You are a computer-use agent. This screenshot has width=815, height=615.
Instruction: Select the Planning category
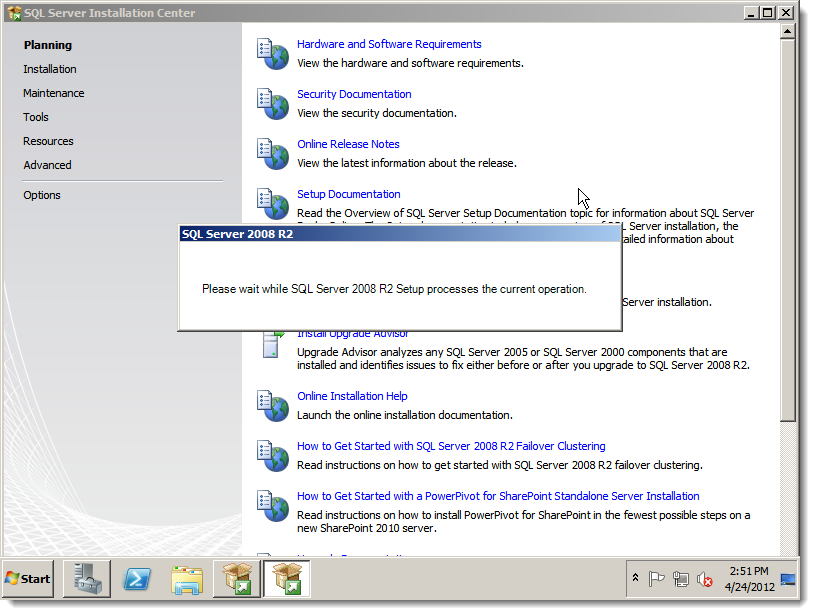tap(48, 45)
